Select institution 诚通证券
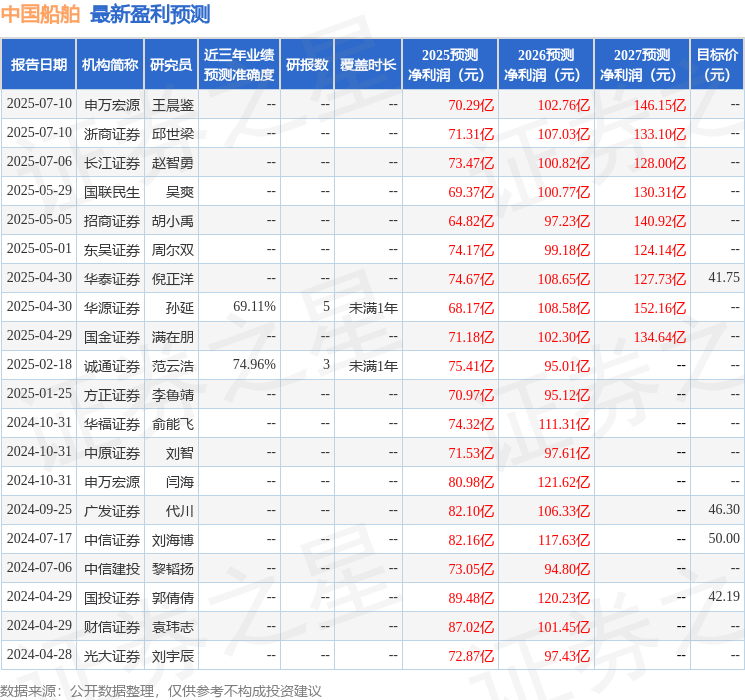 112,366
